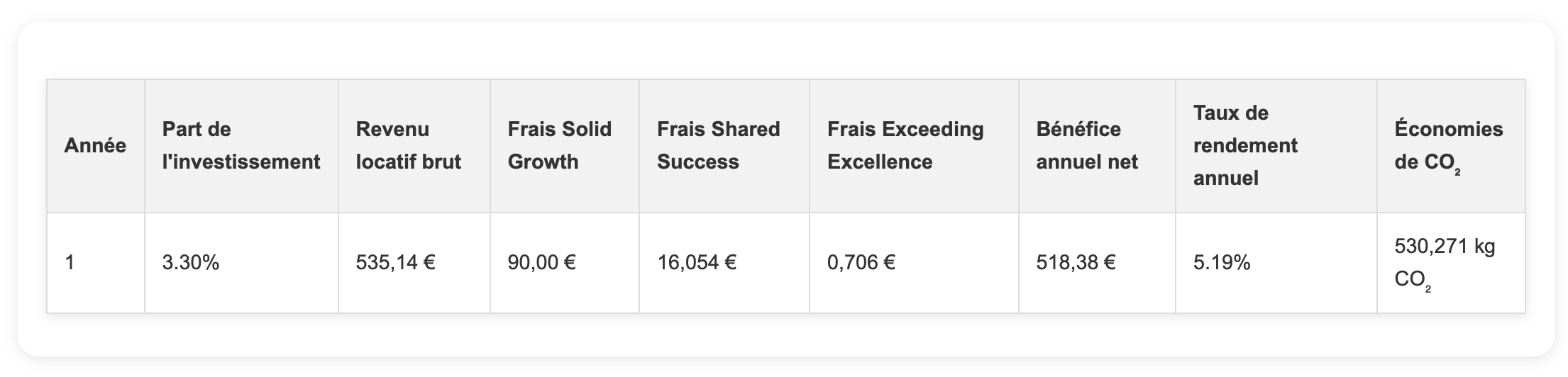The image size is (1568, 377).
Task: Select the year 1 cell
Action: 70,263
